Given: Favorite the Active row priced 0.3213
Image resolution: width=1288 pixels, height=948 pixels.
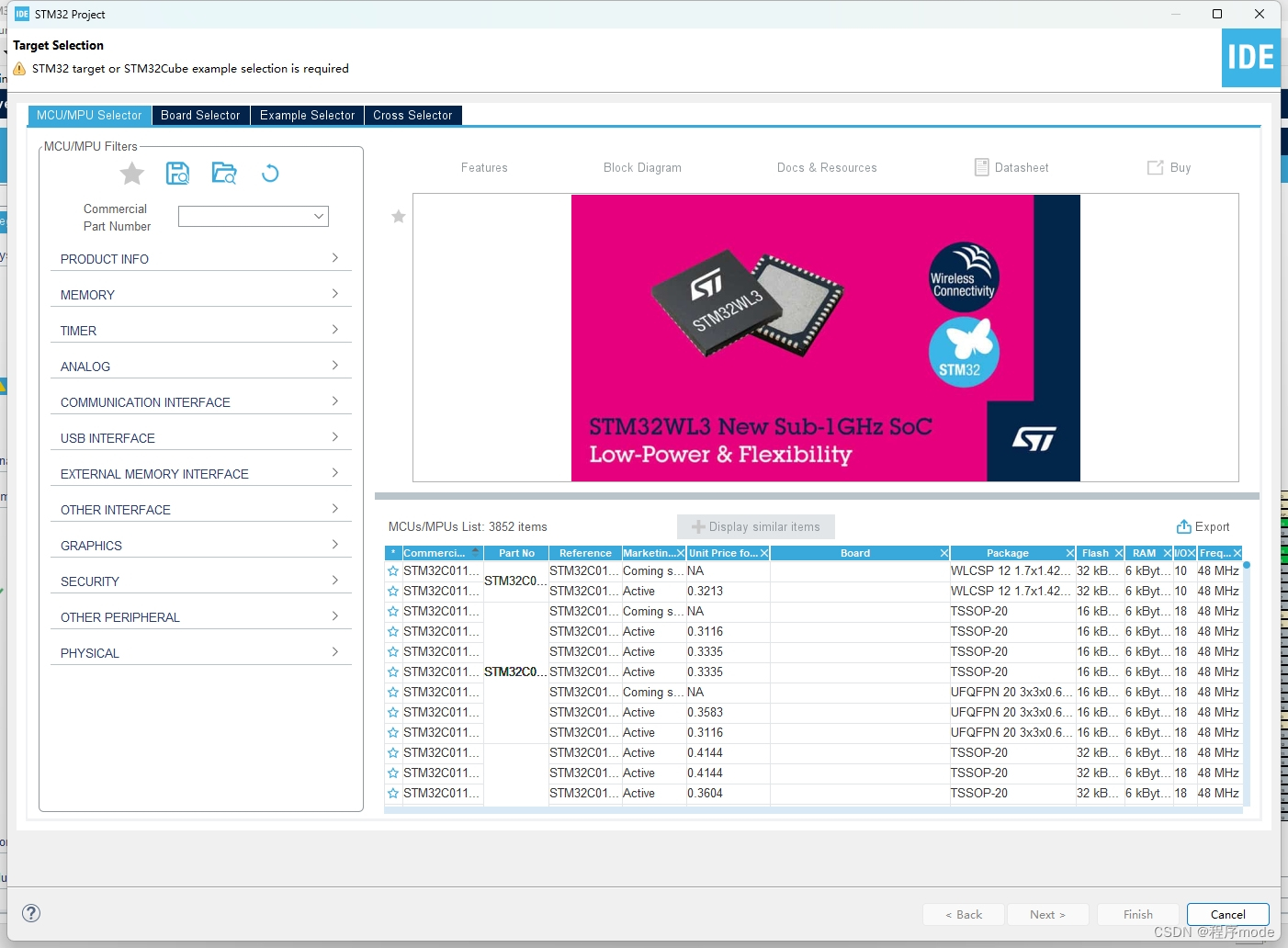Looking at the screenshot, I should tap(393, 592).
